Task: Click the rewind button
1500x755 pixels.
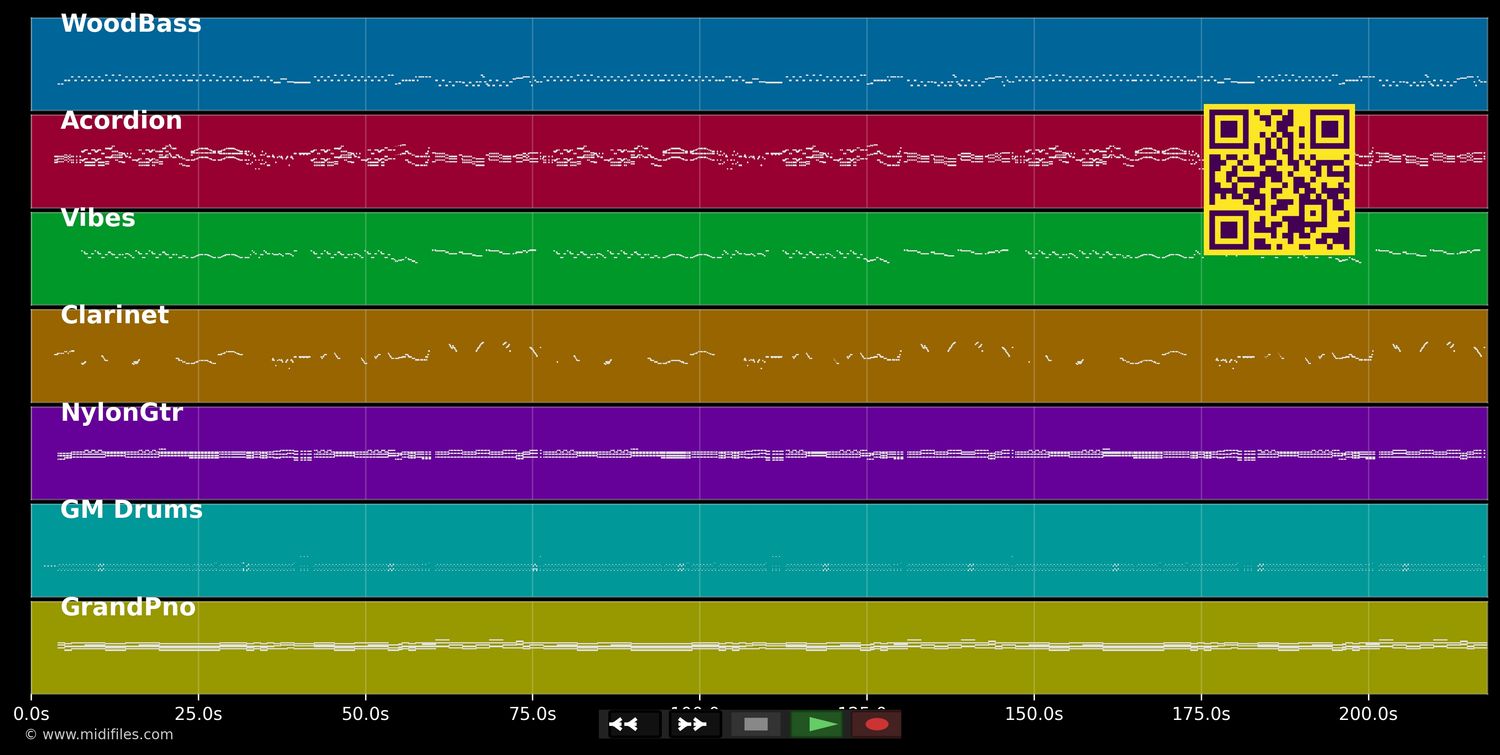Action: click(634, 724)
